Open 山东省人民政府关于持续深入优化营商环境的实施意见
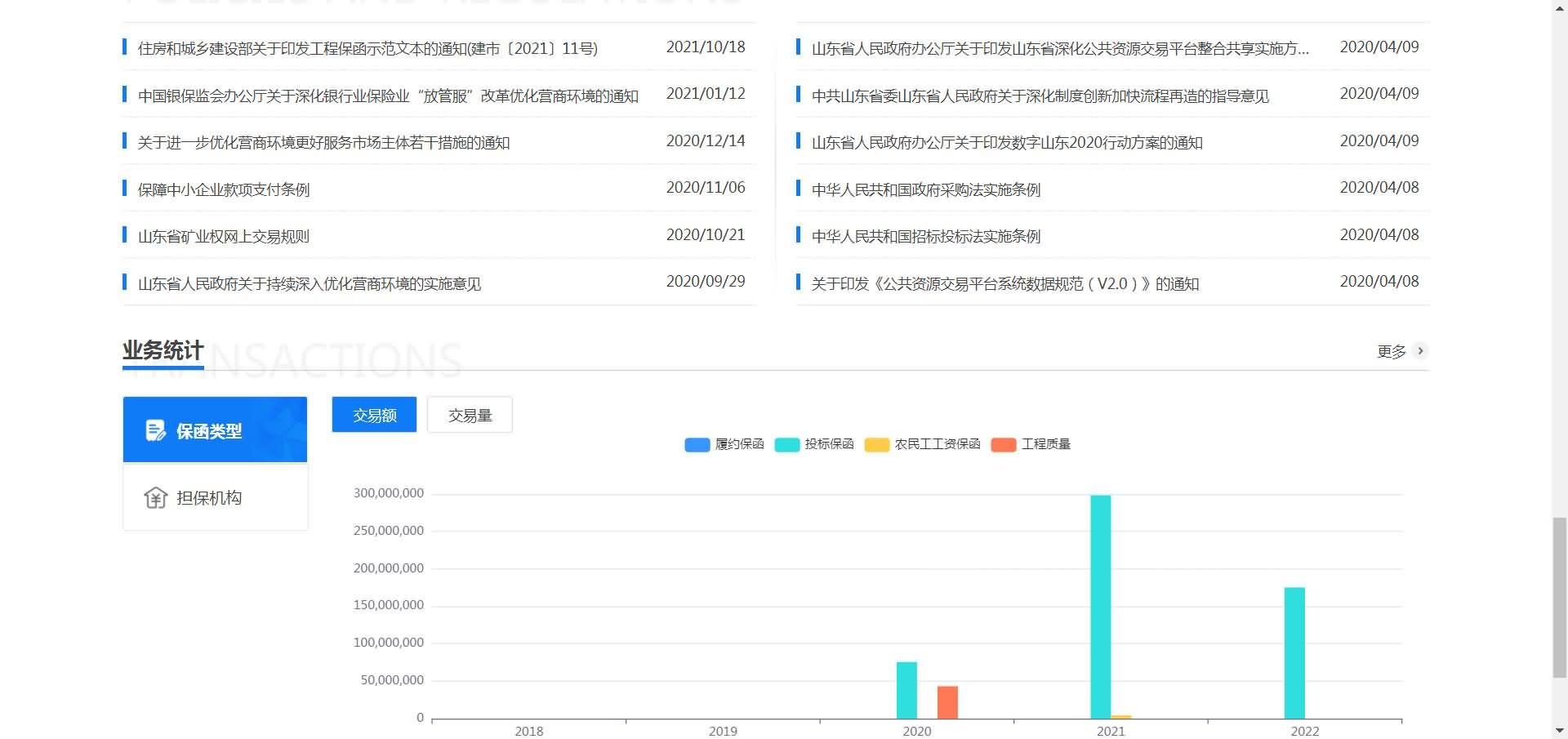The width and height of the screenshot is (1568, 739). [310, 283]
